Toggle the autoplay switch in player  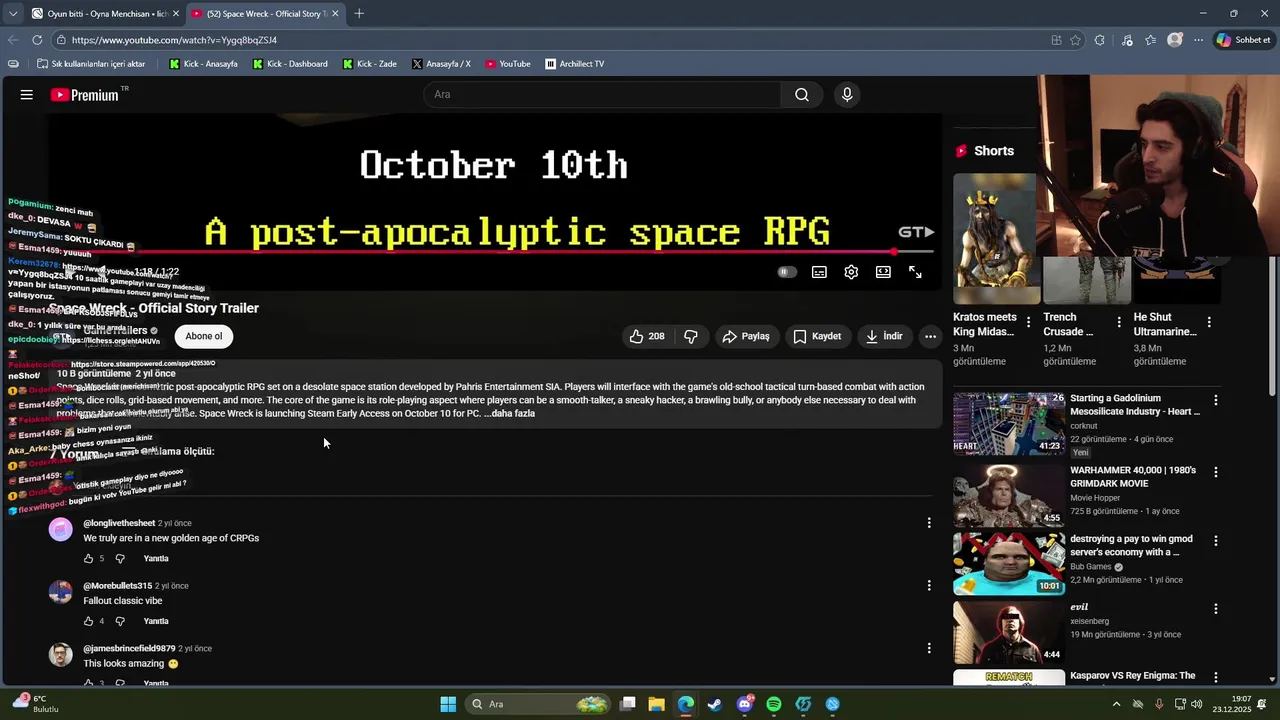pos(787,272)
